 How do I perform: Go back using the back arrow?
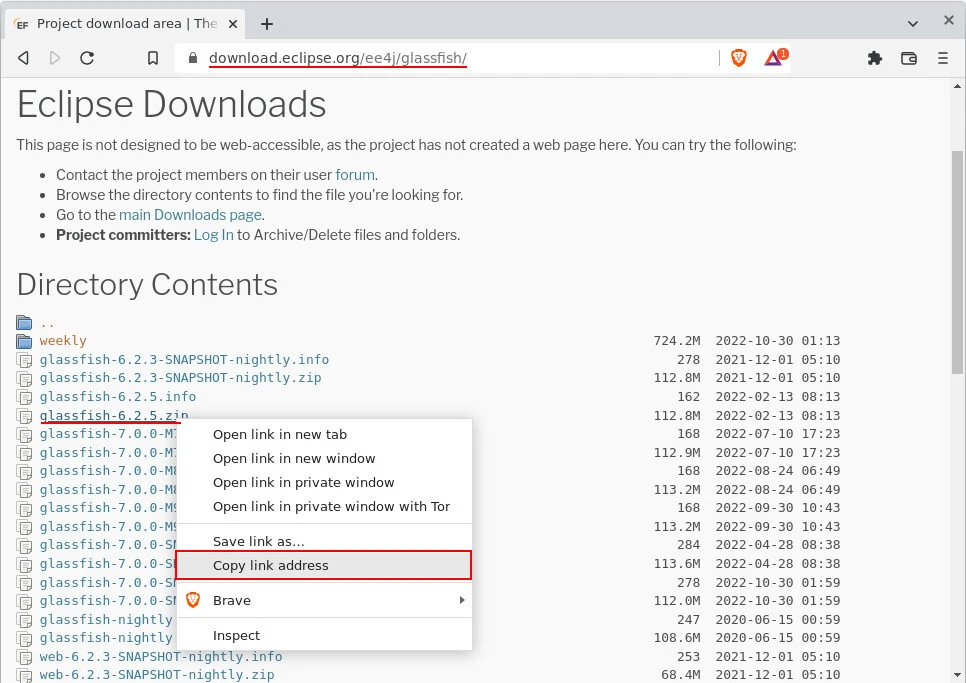[x=23, y=58]
